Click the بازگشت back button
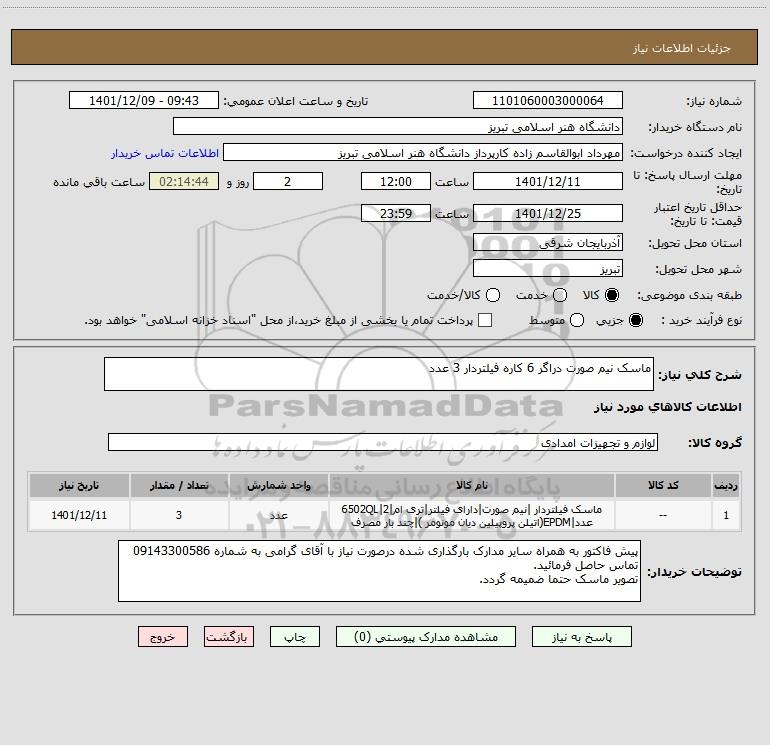 coord(229,637)
